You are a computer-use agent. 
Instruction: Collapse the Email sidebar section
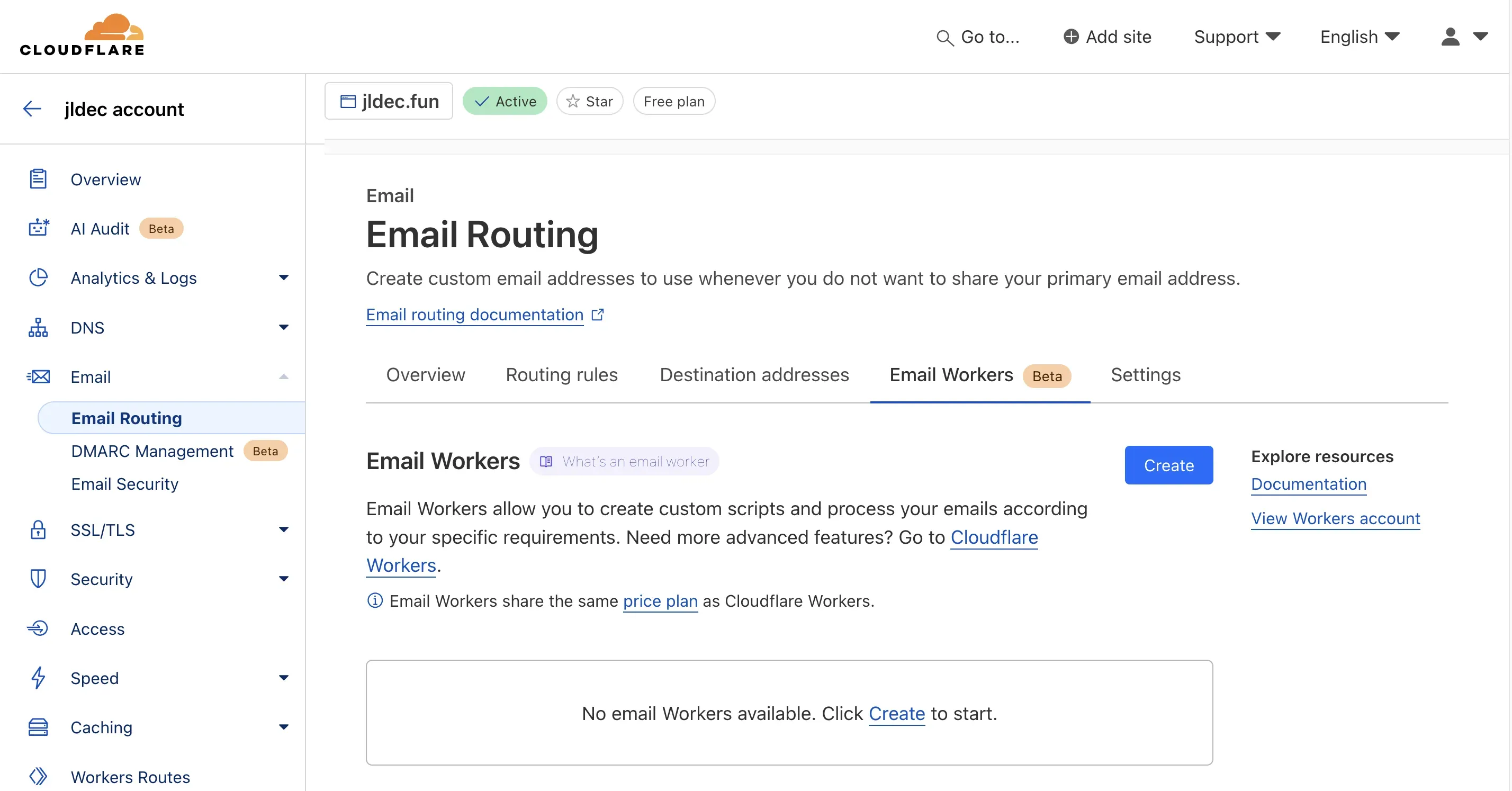point(284,377)
